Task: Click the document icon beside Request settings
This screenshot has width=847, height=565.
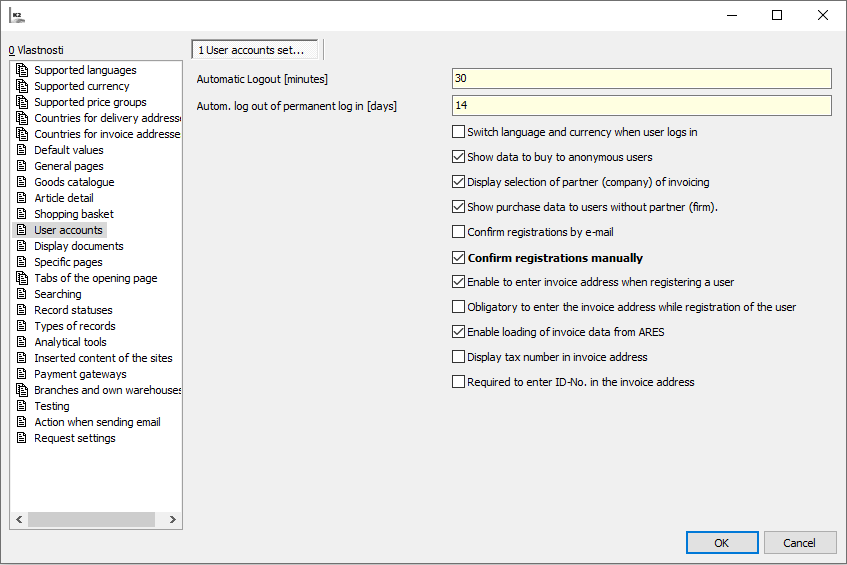Action: (22, 438)
